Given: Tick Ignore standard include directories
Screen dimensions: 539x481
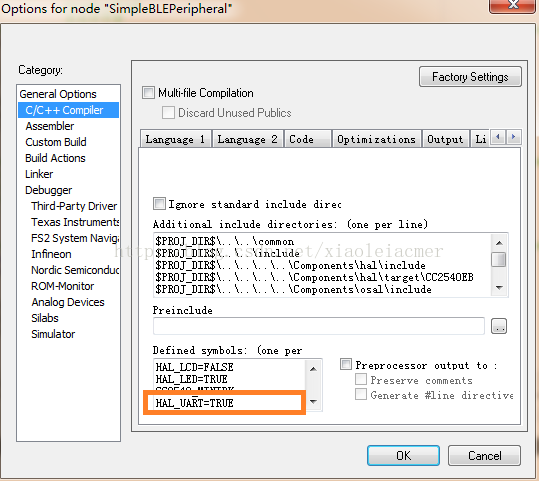Looking at the screenshot, I should [x=159, y=204].
